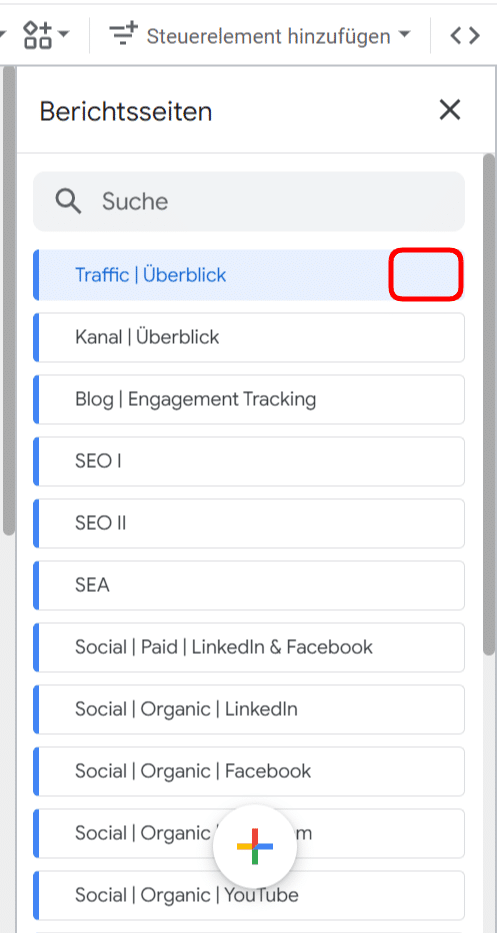The image size is (497, 933).
Task: Open Social | Organic | LinkedIn page
Action: coord(249,709)
